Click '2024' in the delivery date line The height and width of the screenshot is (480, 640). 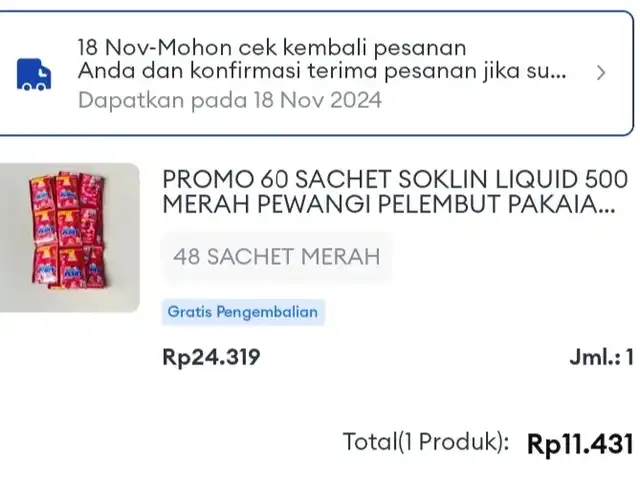356,100
